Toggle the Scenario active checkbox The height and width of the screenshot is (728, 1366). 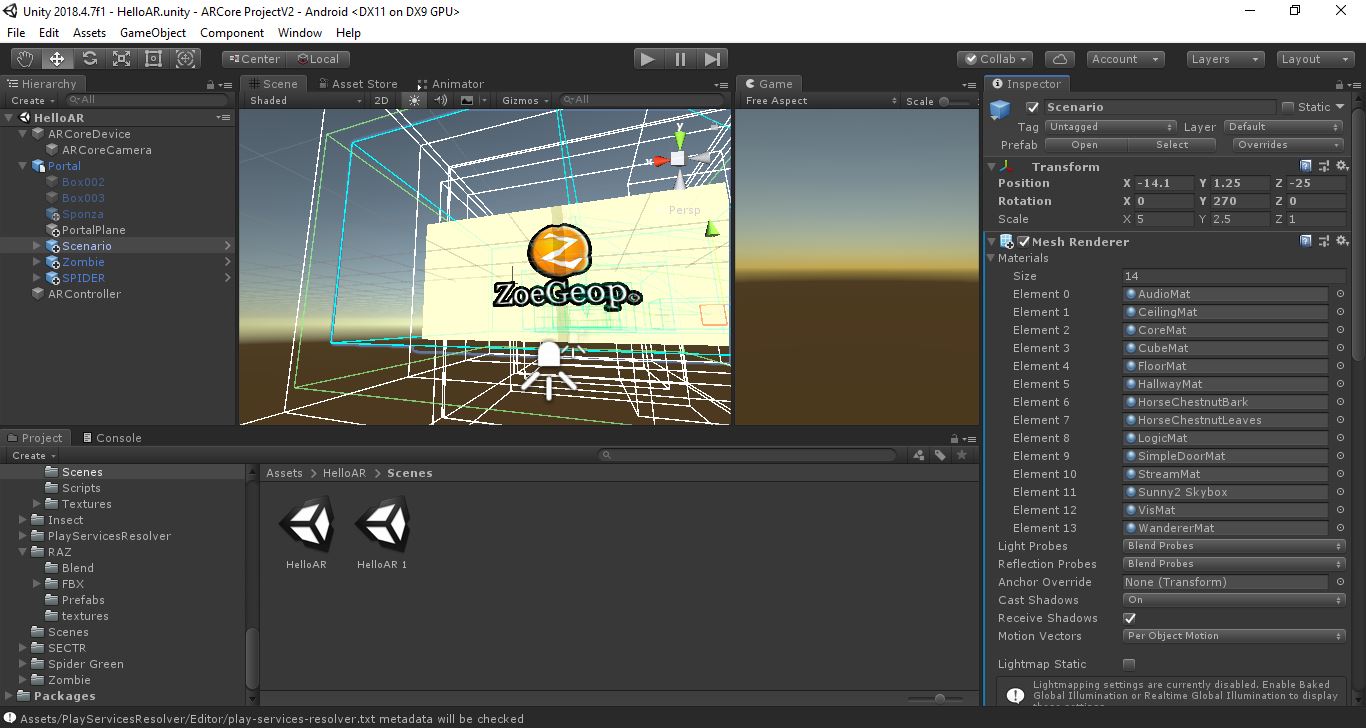pos(1033,107)
